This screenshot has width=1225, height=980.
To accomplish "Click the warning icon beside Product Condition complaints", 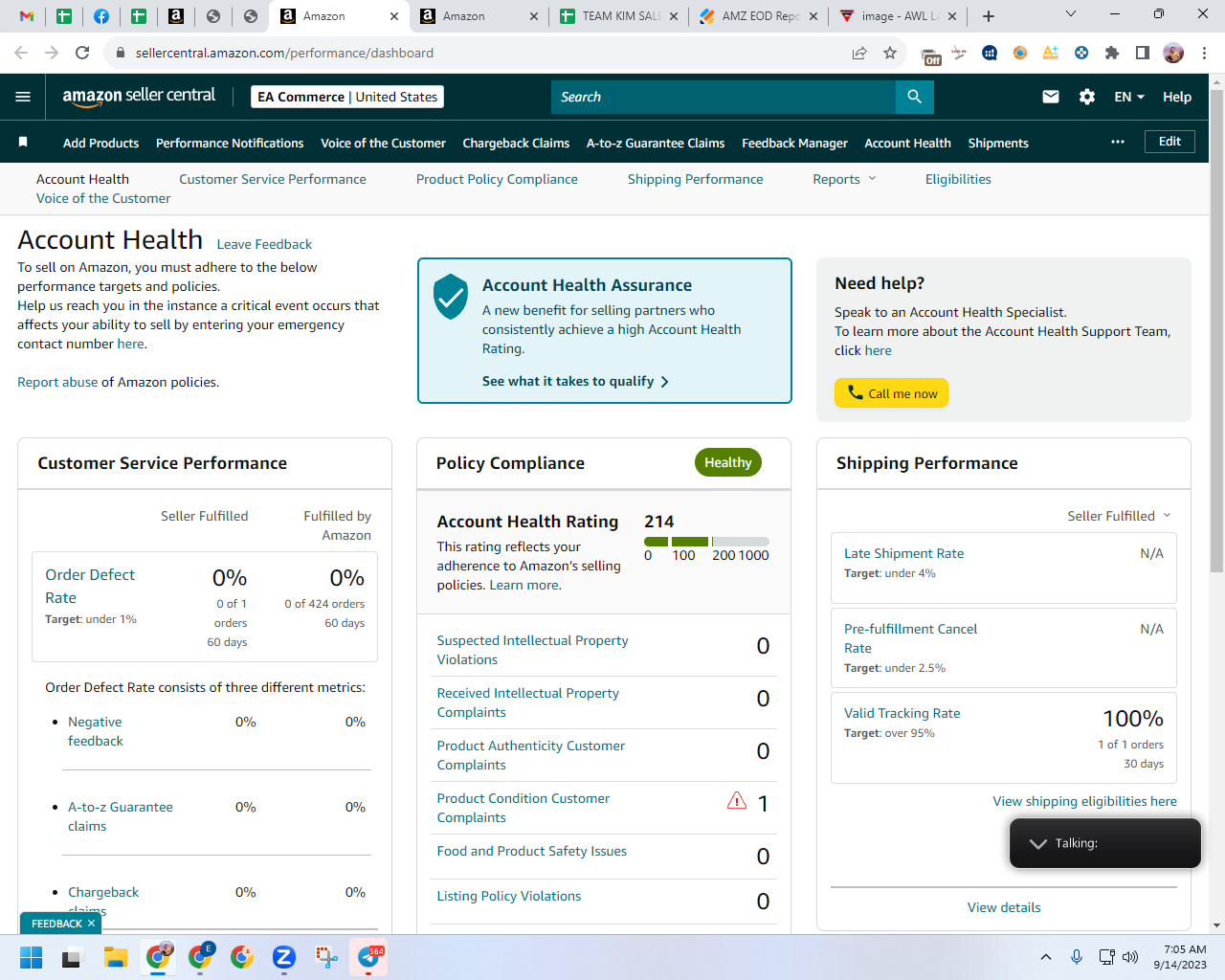I will coord(737,800).
